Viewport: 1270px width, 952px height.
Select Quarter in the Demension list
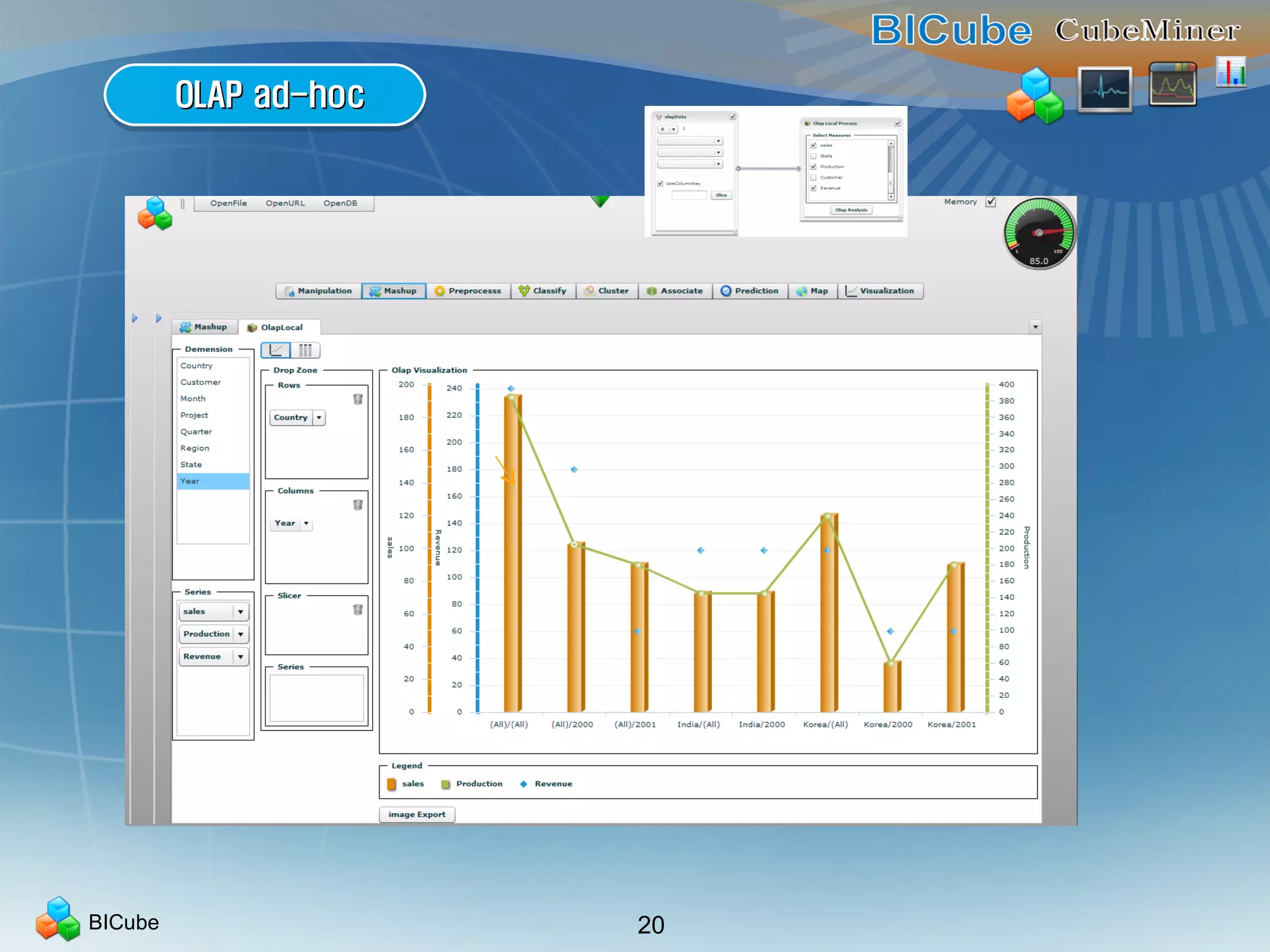pos(196,431)
